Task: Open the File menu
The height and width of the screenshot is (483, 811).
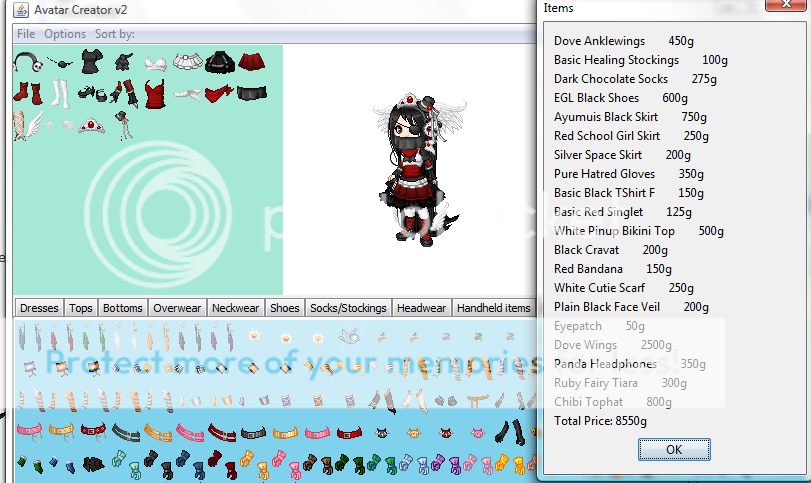Action: [x=26, y=34]
